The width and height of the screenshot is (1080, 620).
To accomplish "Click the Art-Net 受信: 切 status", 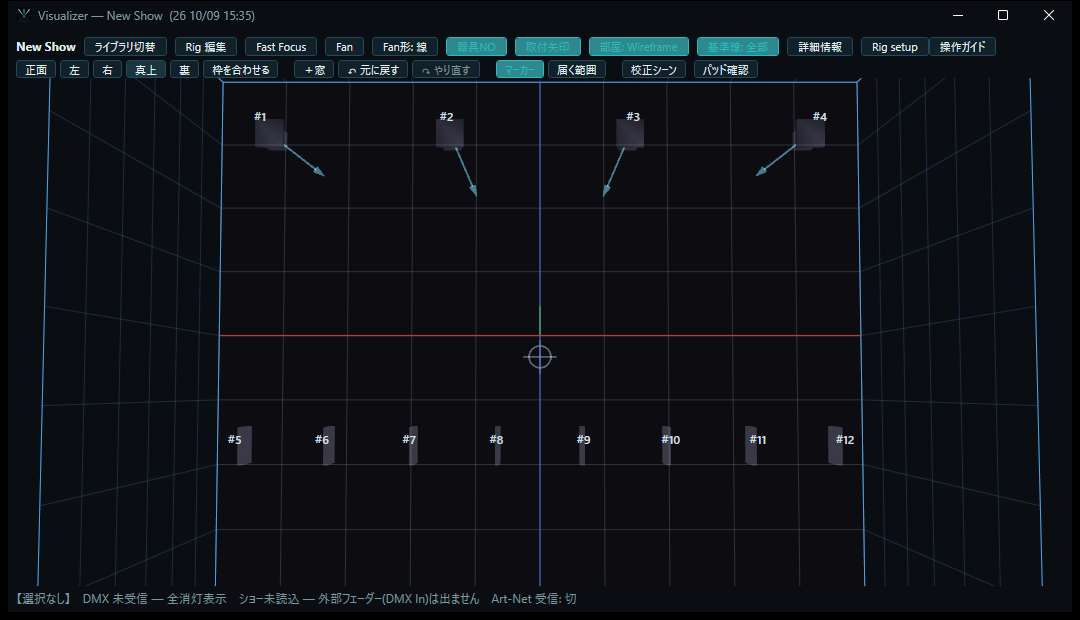I will [534, 599].
